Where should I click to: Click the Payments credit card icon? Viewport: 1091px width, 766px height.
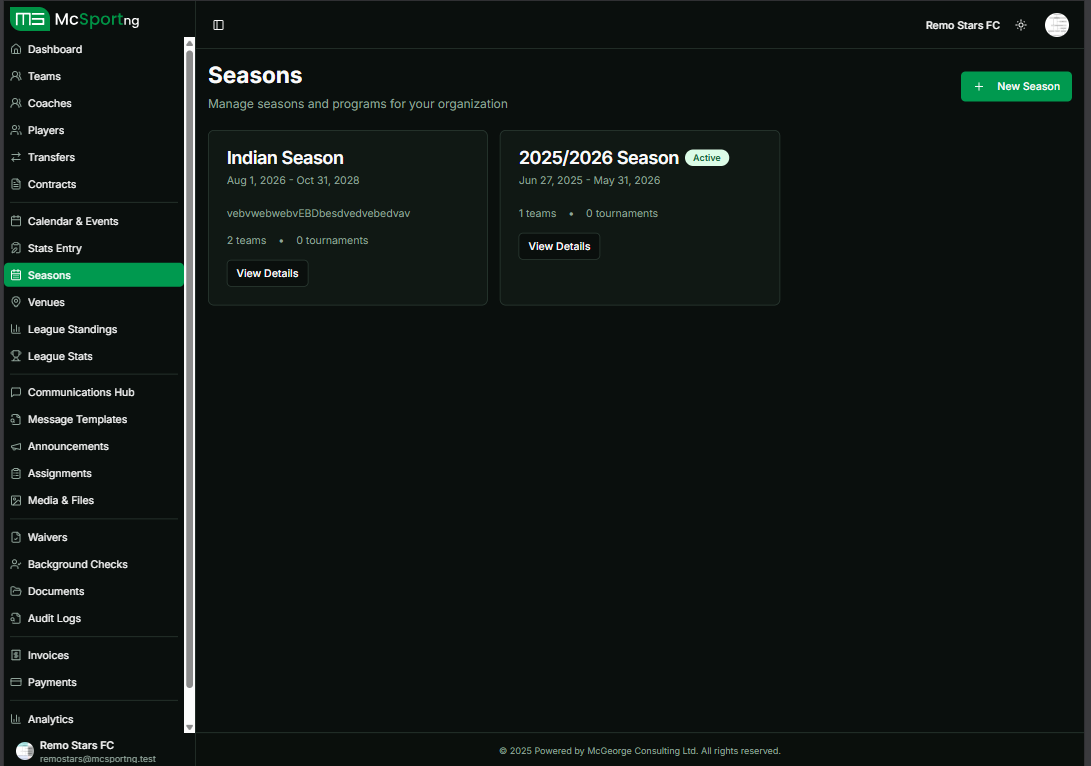(16, 682)
